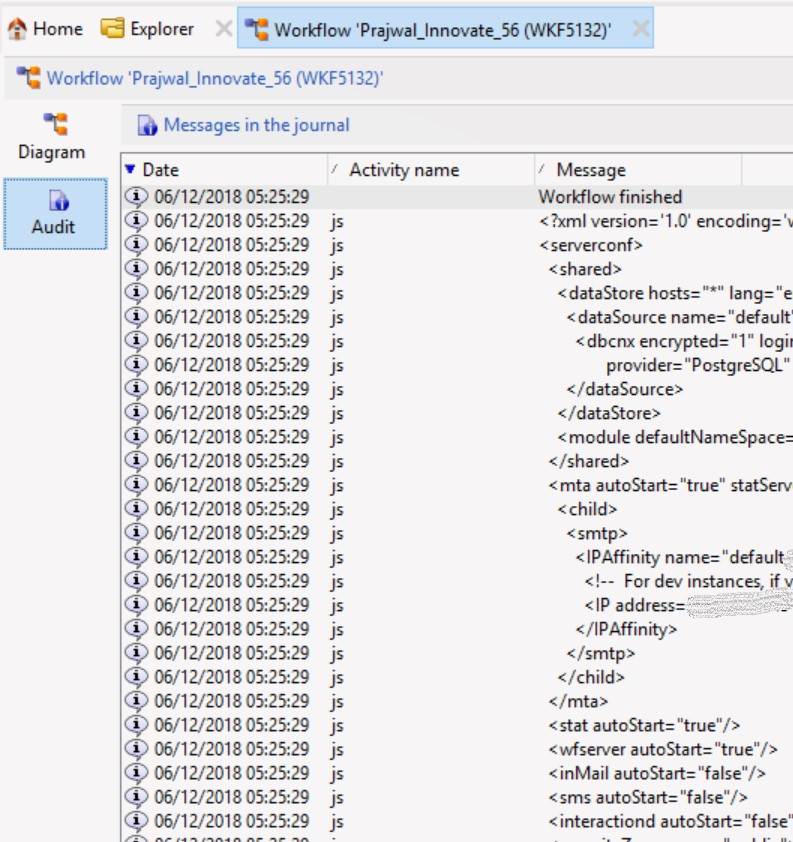Close the Explorer tab
This screenshot has height=842, width=793.
(224, 29)
